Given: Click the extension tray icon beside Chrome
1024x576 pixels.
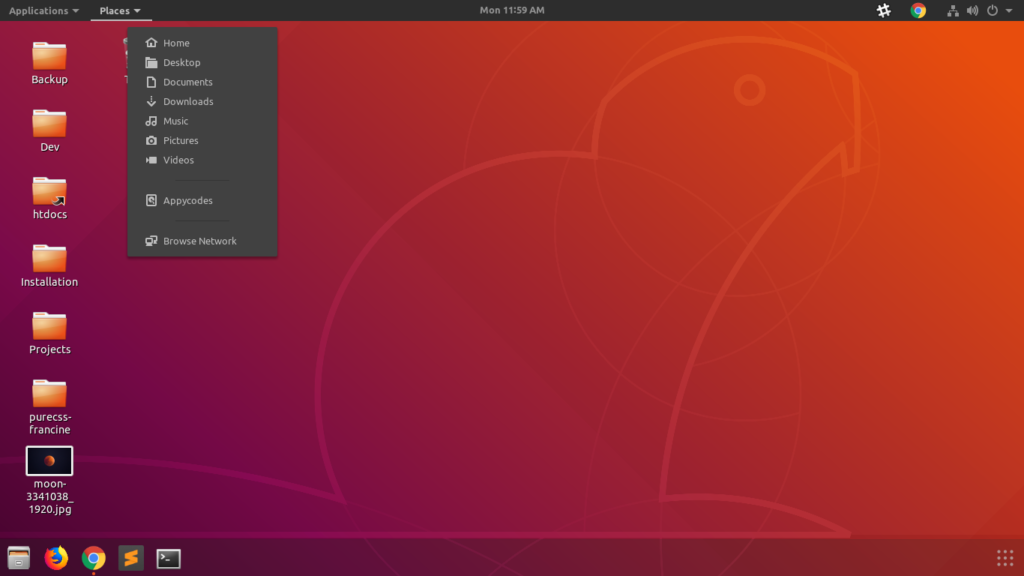Looking at the screenshot, I should pos(884,10).
